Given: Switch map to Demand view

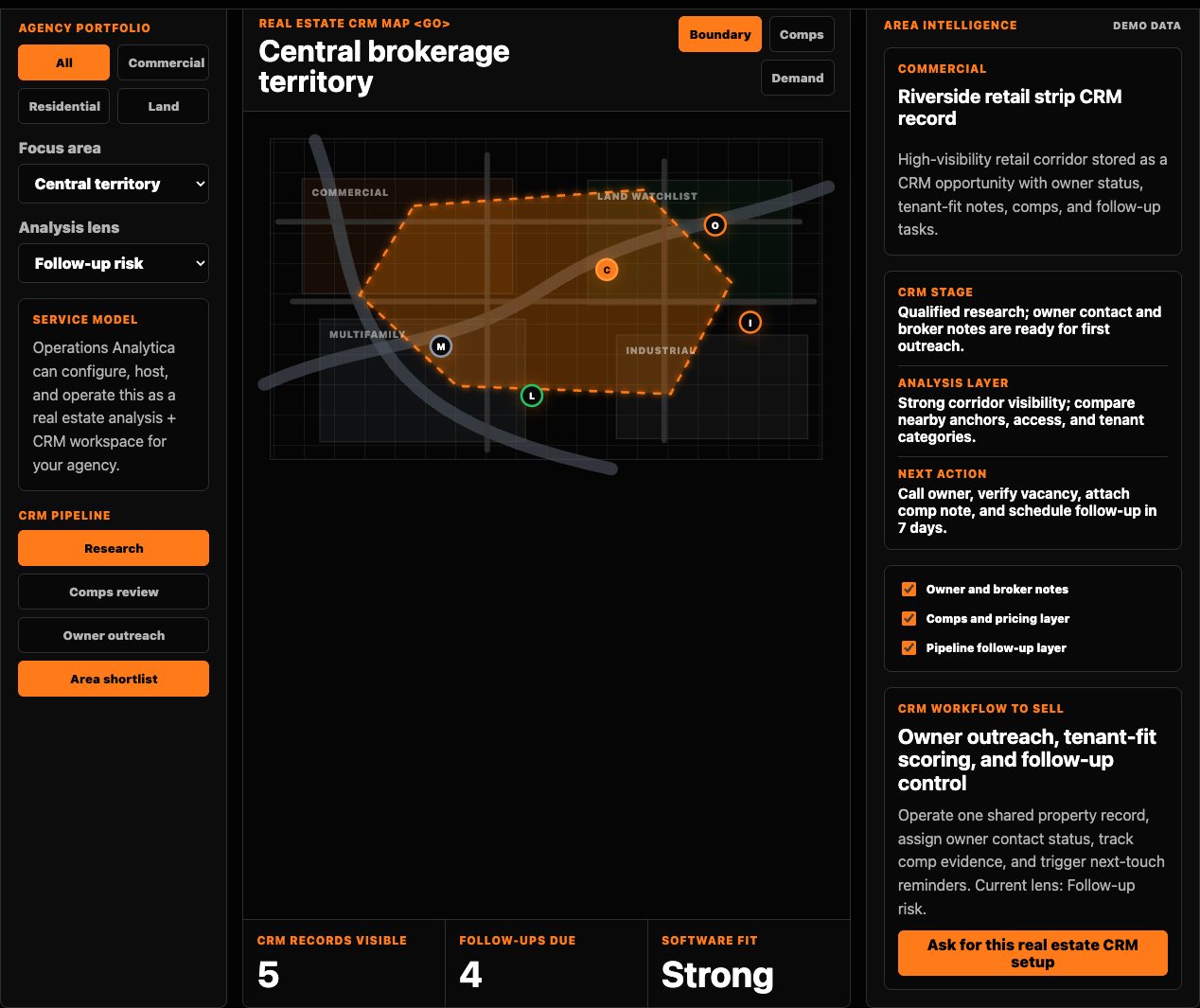Looking at the screenshot, I should coord(798,78).
